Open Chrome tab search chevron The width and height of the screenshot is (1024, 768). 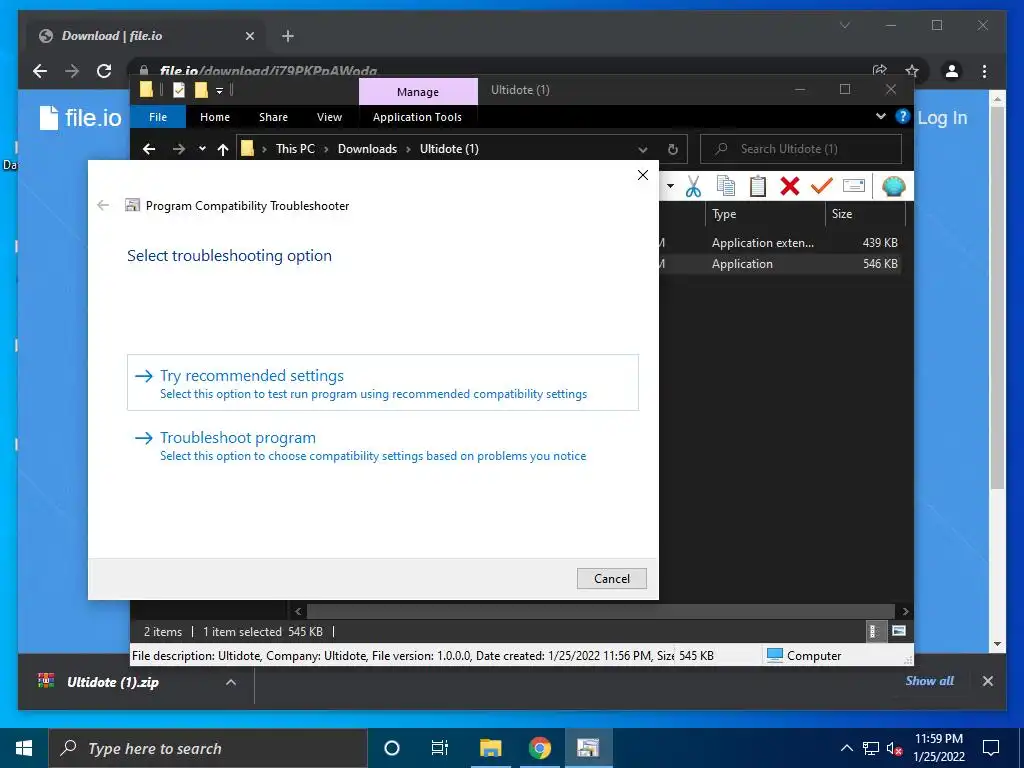[x=844, y=25]
